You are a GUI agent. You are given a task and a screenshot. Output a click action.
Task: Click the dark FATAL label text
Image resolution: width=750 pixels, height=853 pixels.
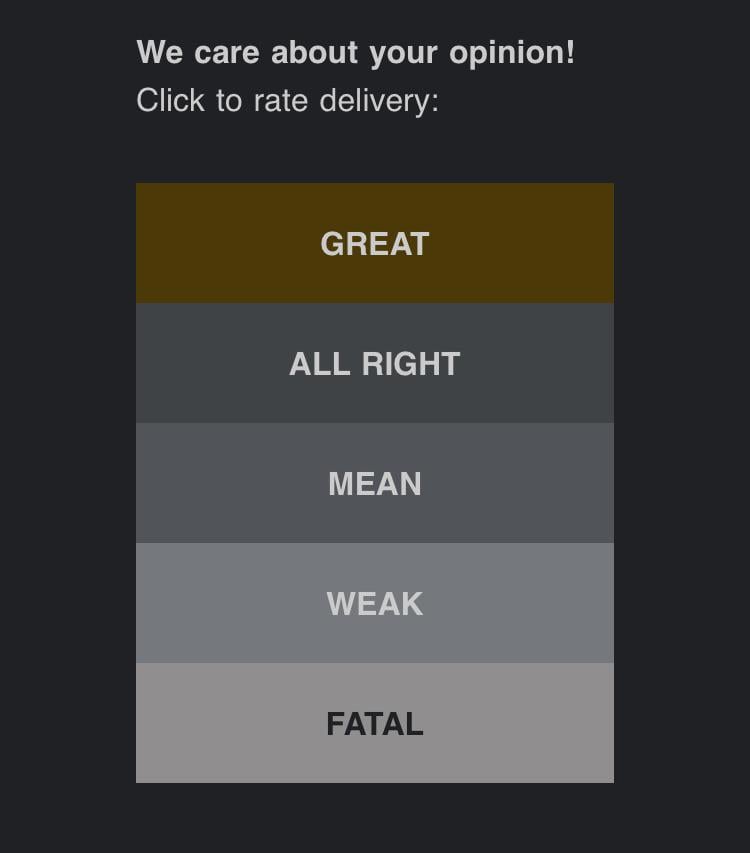coord(375,724)
